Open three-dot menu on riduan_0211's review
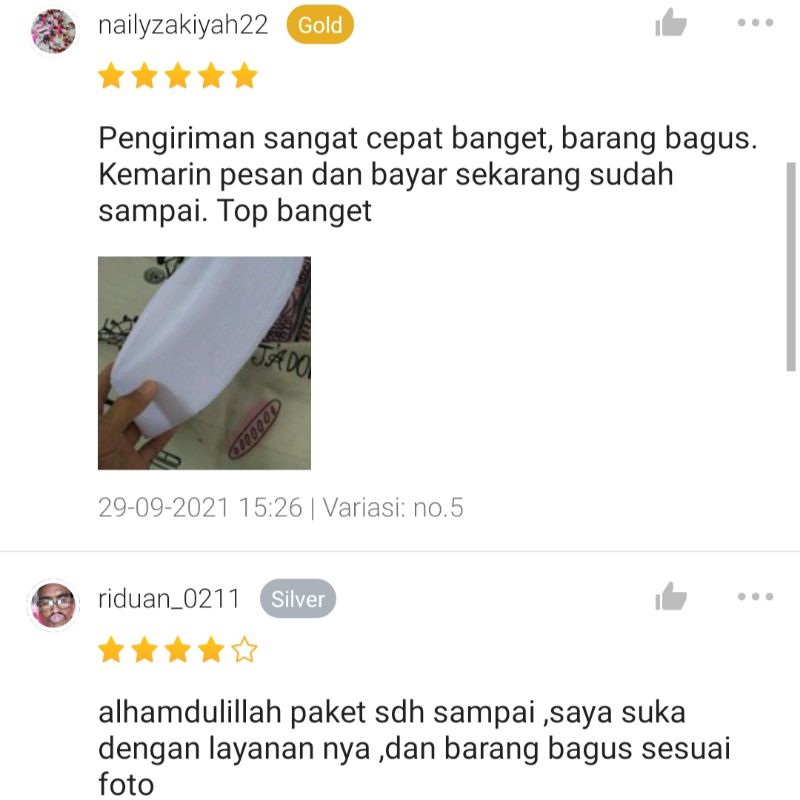This screenshot has width=800, height=800. pos(756,596)
